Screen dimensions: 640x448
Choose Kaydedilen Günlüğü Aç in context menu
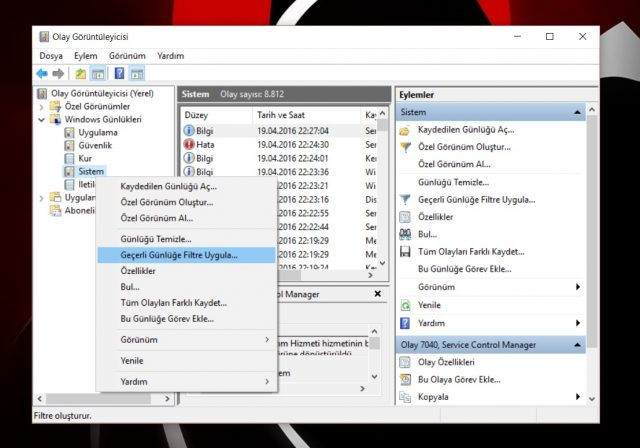coord(187,186)
